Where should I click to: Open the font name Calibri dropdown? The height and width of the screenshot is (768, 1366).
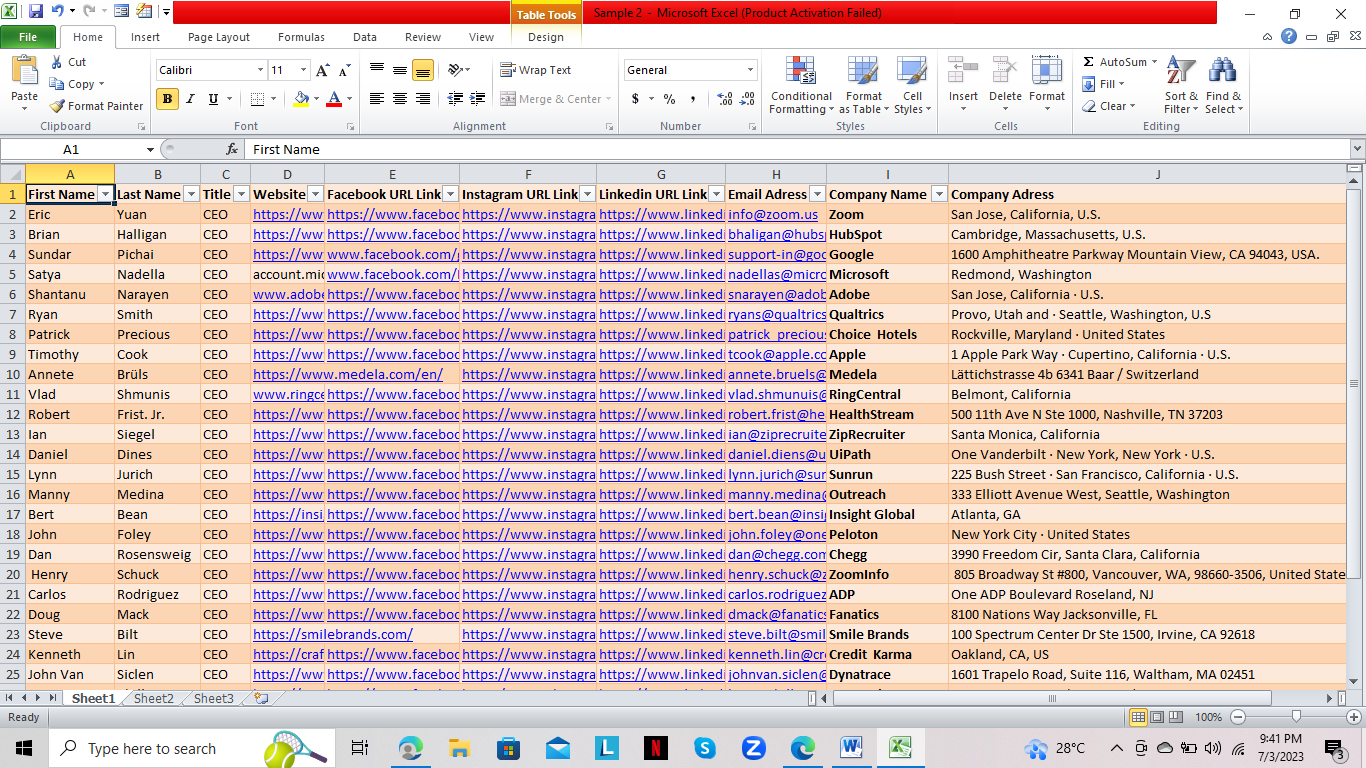point(261,70)
